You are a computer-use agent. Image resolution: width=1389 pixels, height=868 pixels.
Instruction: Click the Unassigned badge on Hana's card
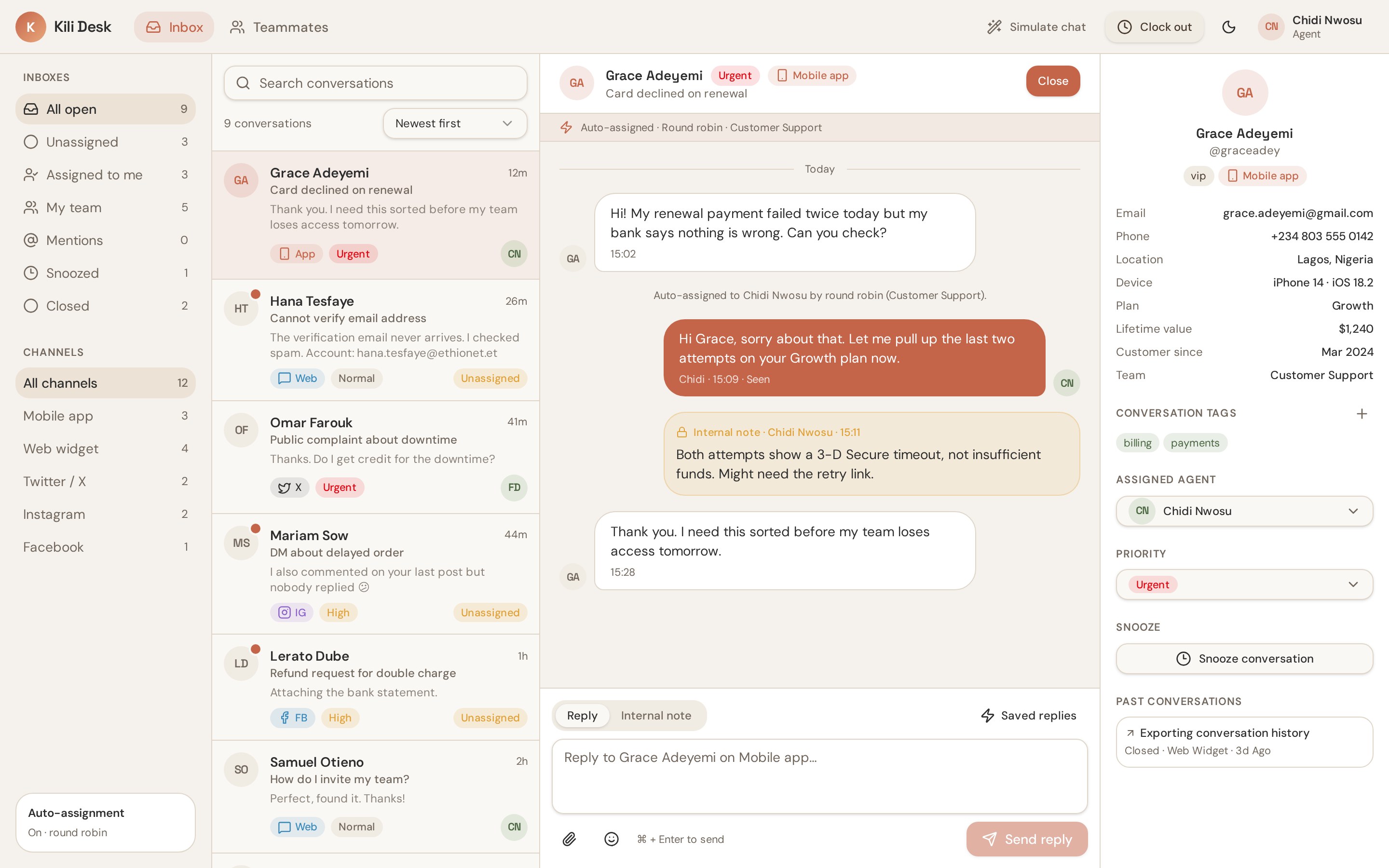pos(490,379)
